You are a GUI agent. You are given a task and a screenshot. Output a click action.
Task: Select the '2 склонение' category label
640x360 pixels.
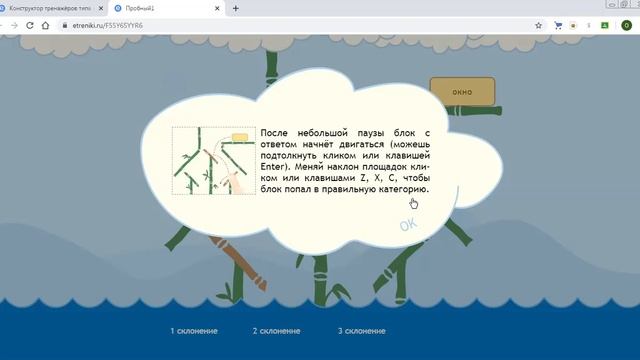click(x=276, y=331)
